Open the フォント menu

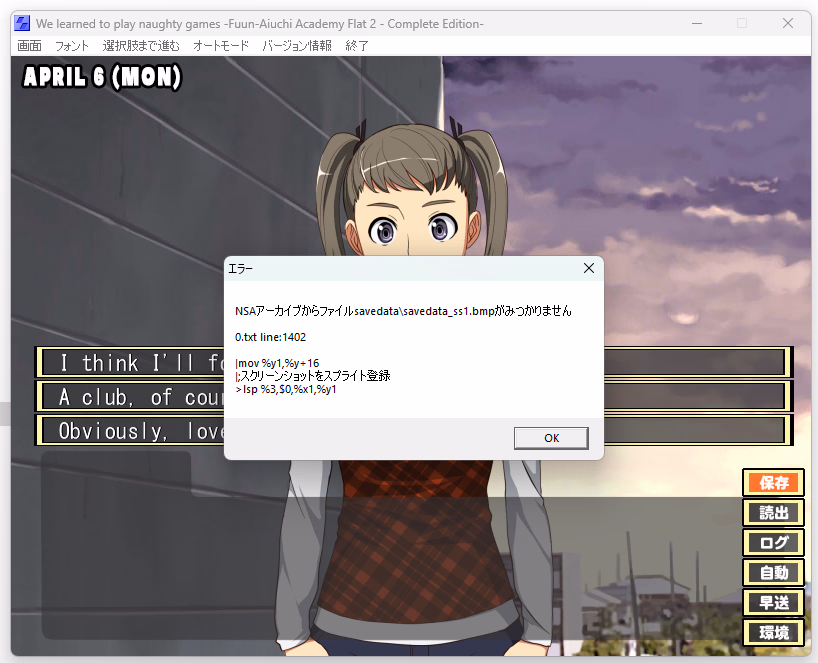pos(72,46)
